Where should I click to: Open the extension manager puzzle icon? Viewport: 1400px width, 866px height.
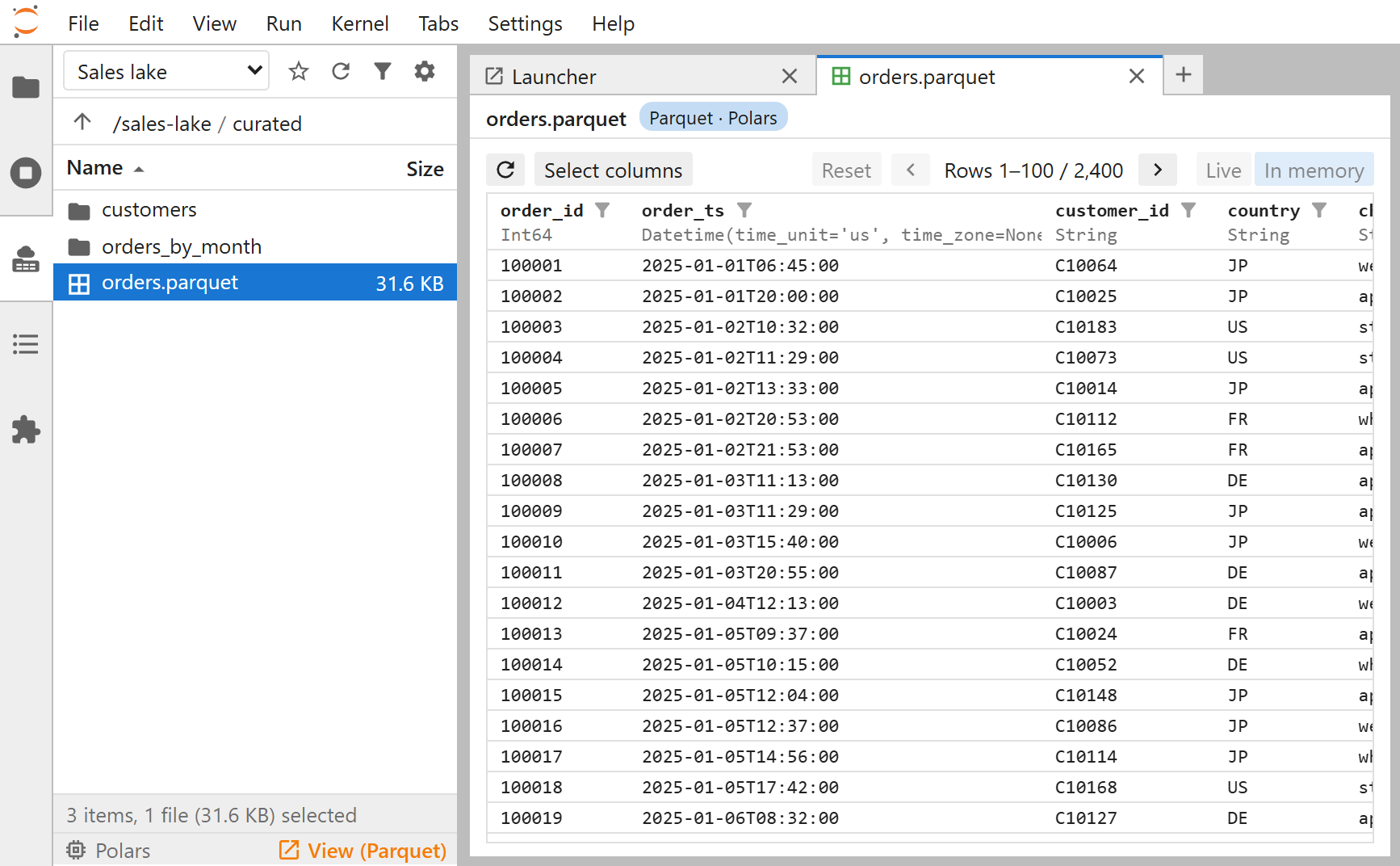coord(26,430)
